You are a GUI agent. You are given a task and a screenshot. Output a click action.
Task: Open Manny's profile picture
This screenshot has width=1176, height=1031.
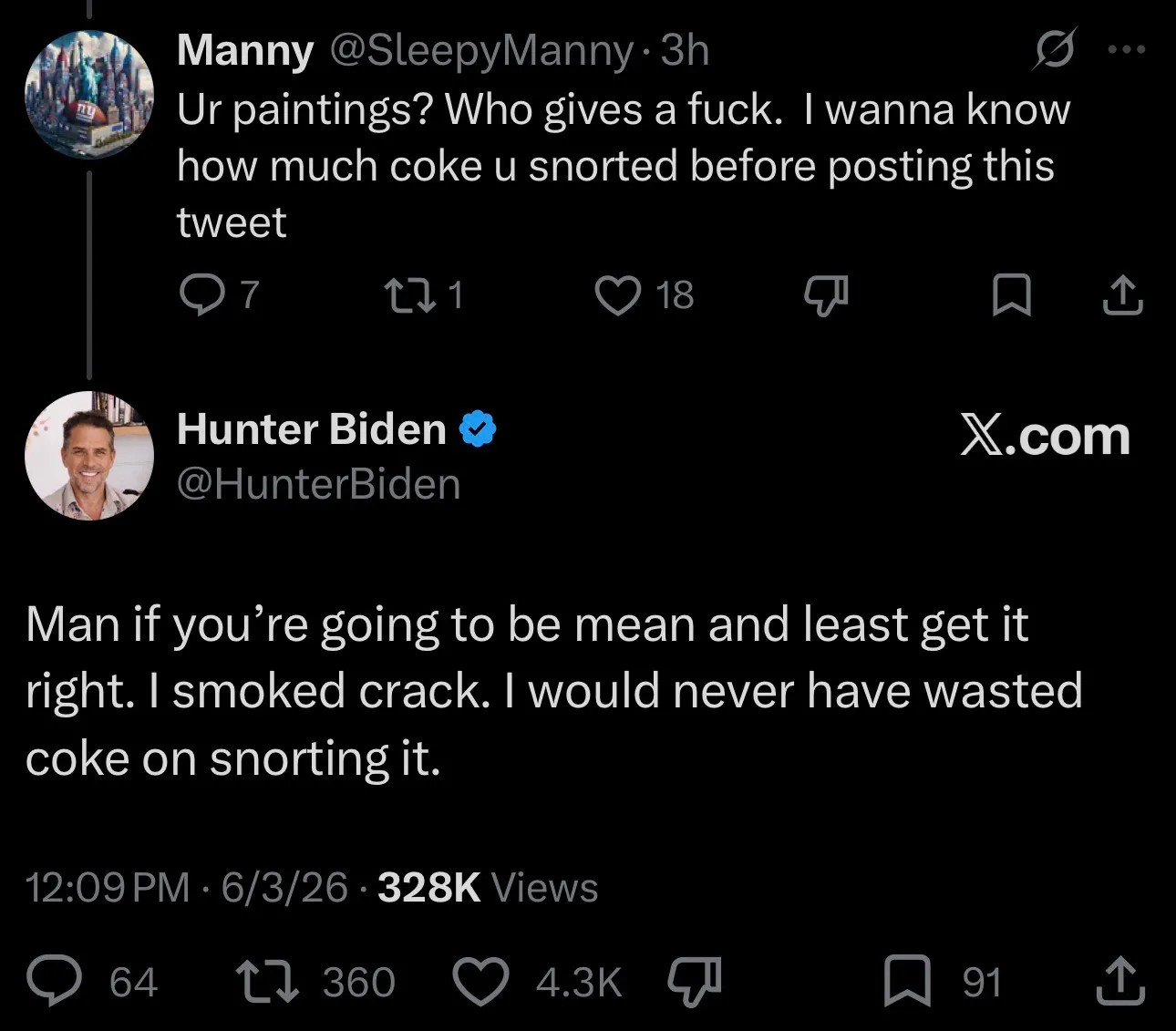tap(88, 95)
